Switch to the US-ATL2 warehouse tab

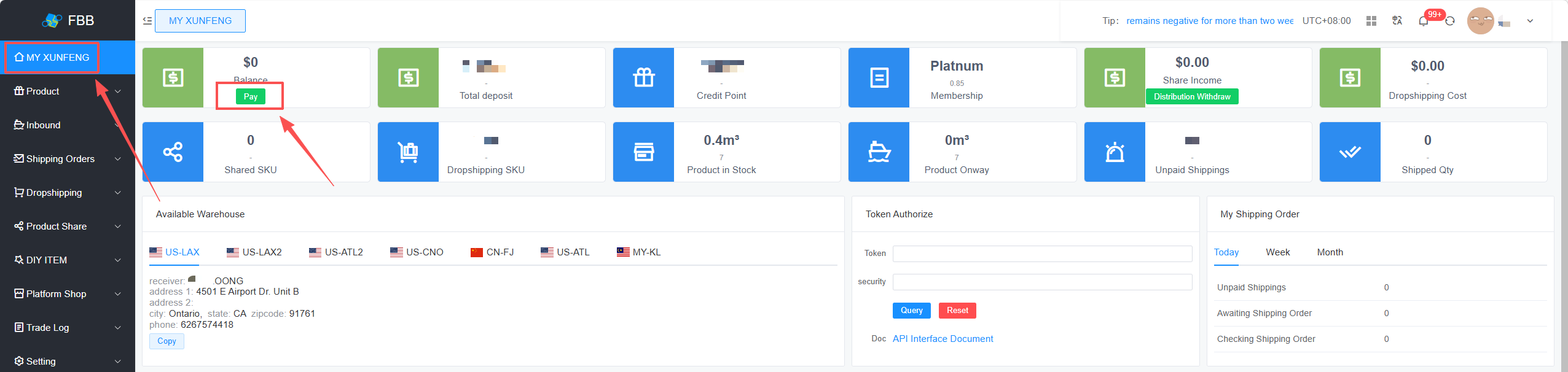click(336, 252)
